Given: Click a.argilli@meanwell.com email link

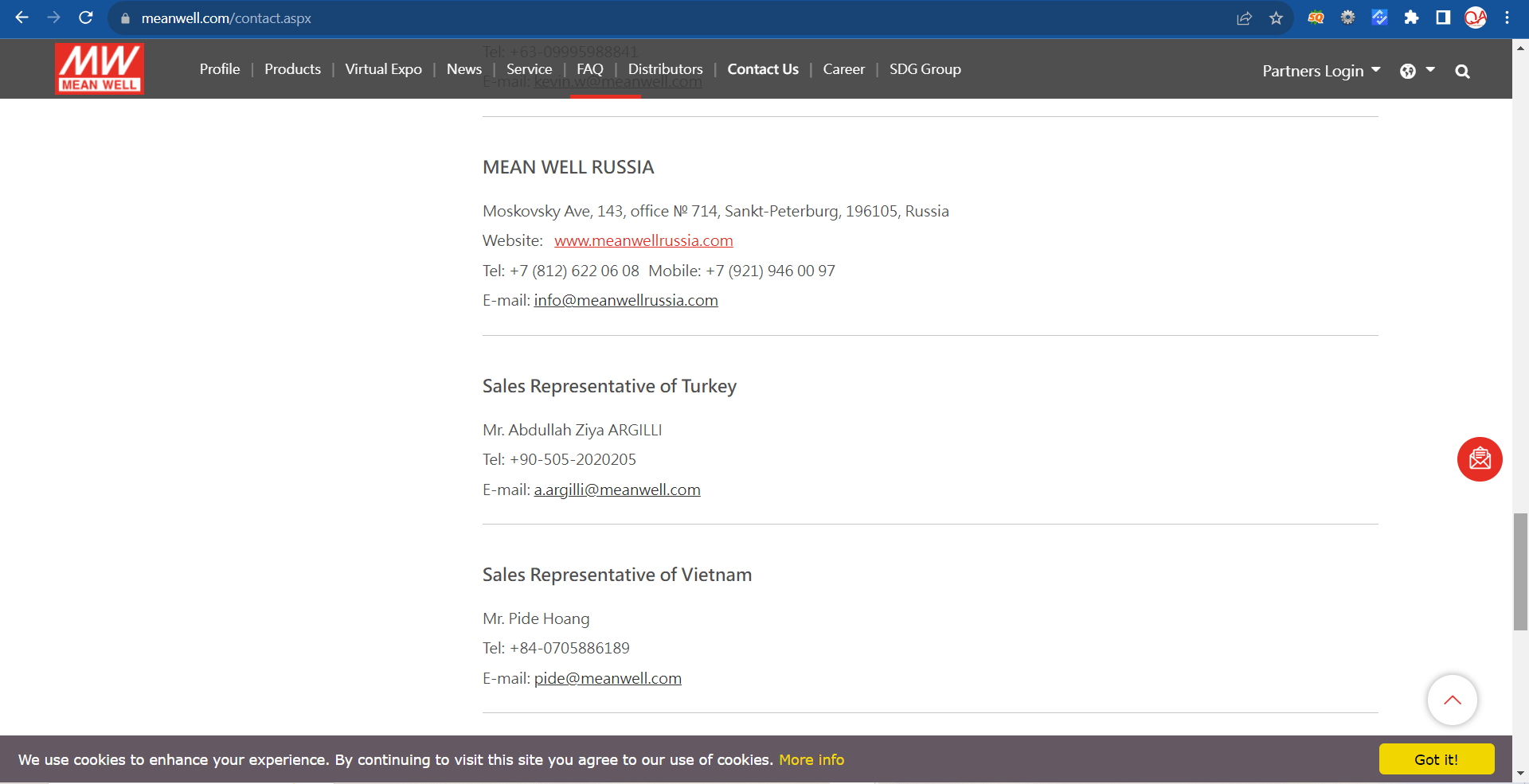Looking at the screenshot, I should [617, 490].
